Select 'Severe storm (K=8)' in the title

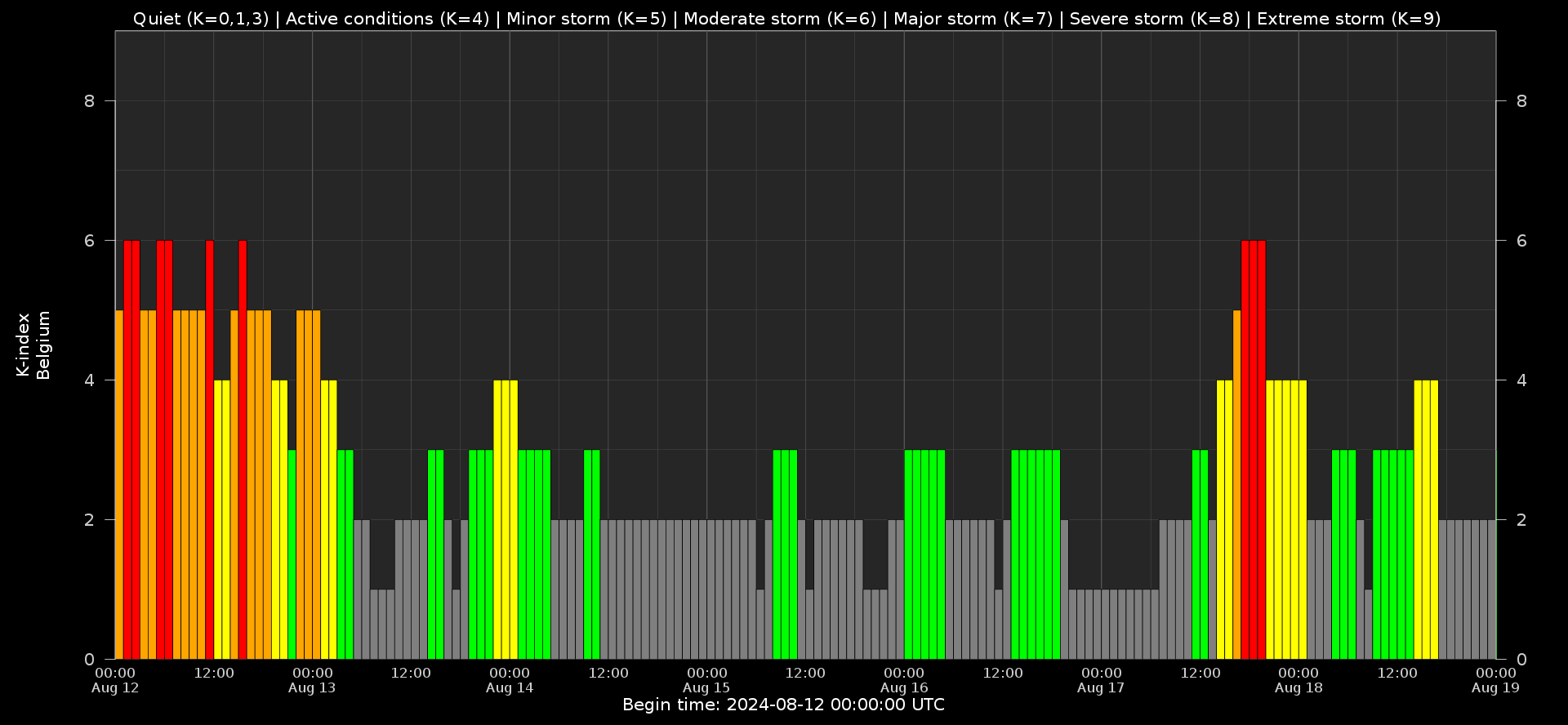[x=1155, y=19]
